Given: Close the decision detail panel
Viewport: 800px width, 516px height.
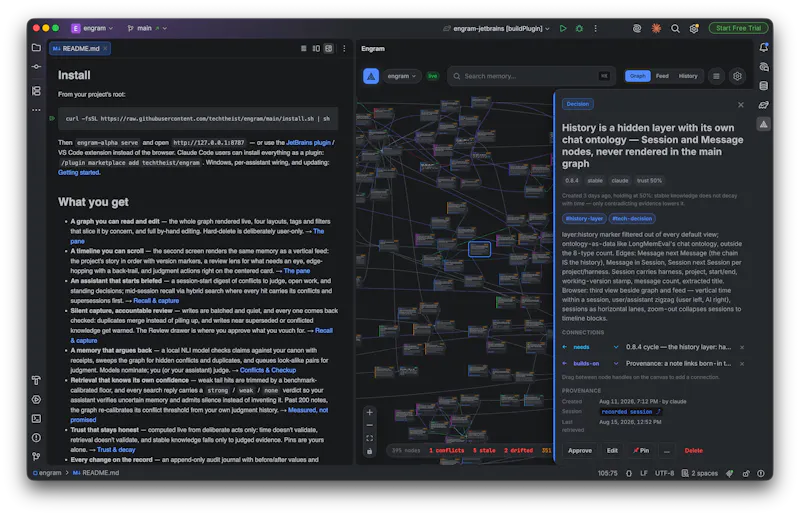Looking at the screenshot, I should 741,105.
